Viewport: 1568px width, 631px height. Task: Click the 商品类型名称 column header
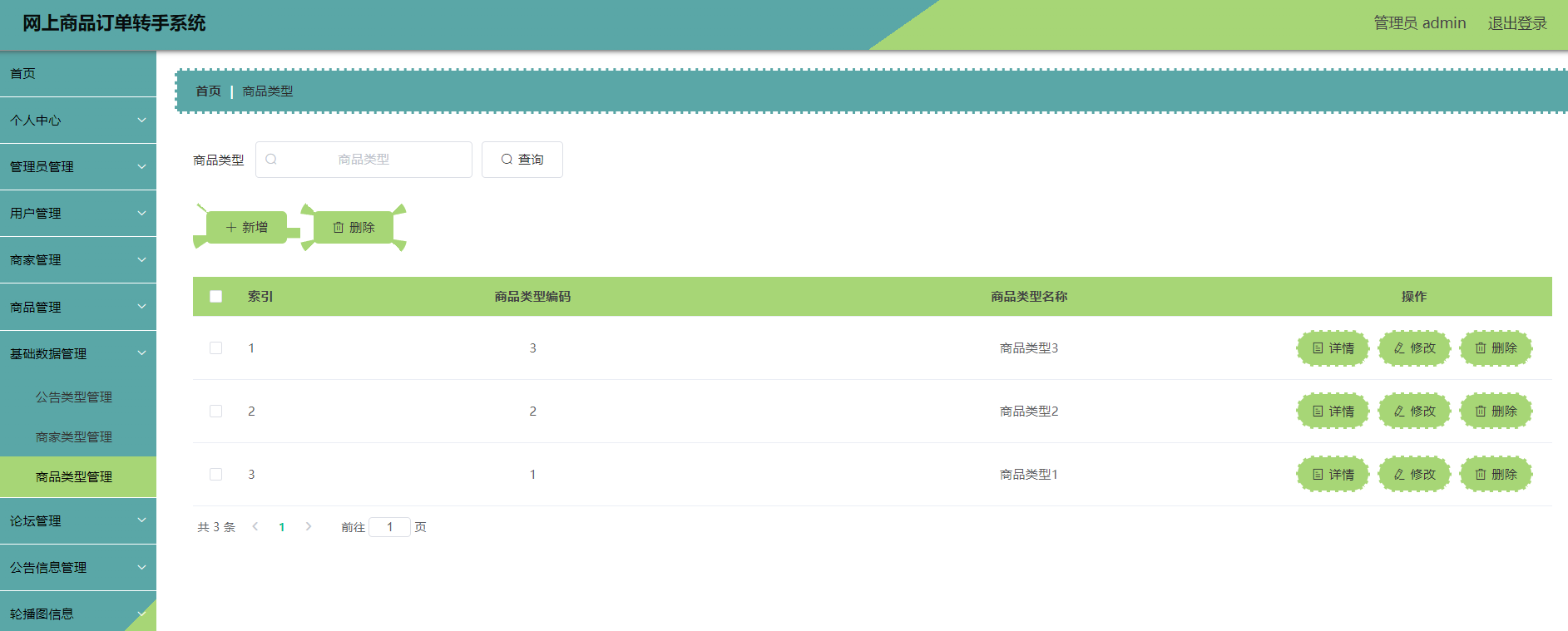(x=1029, y=297)
